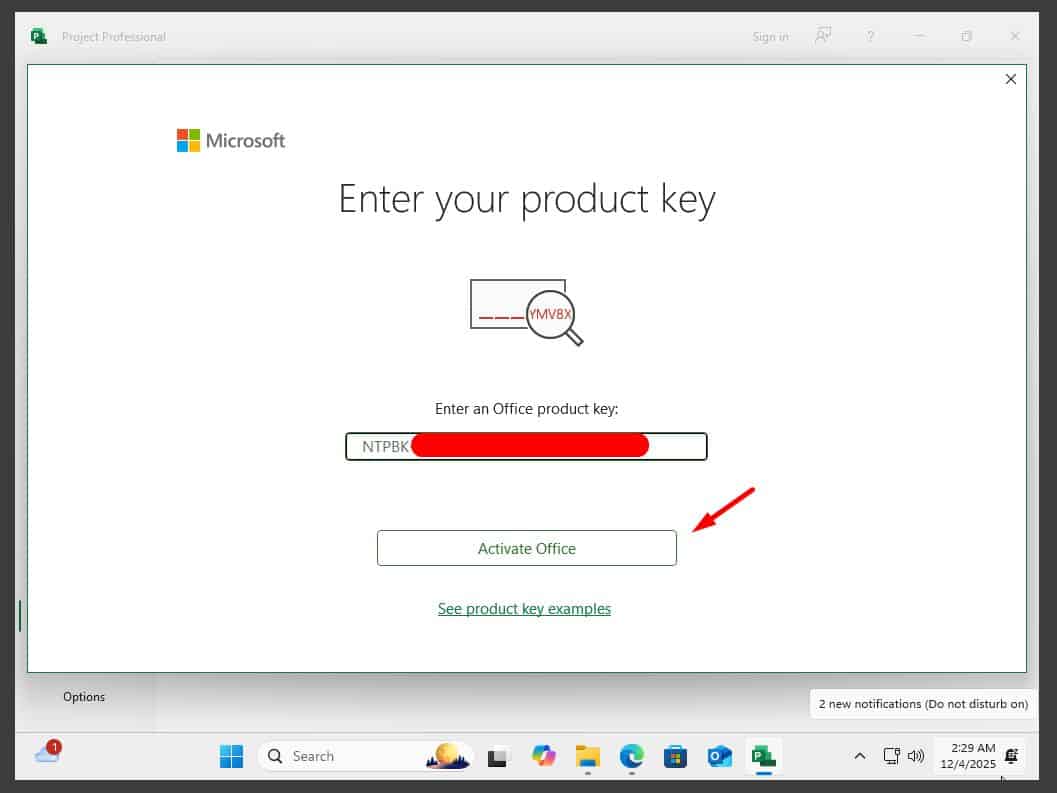Open the volume control in system tray
This screenshot has height=793, width=1057.
click(x=915, y=756)
